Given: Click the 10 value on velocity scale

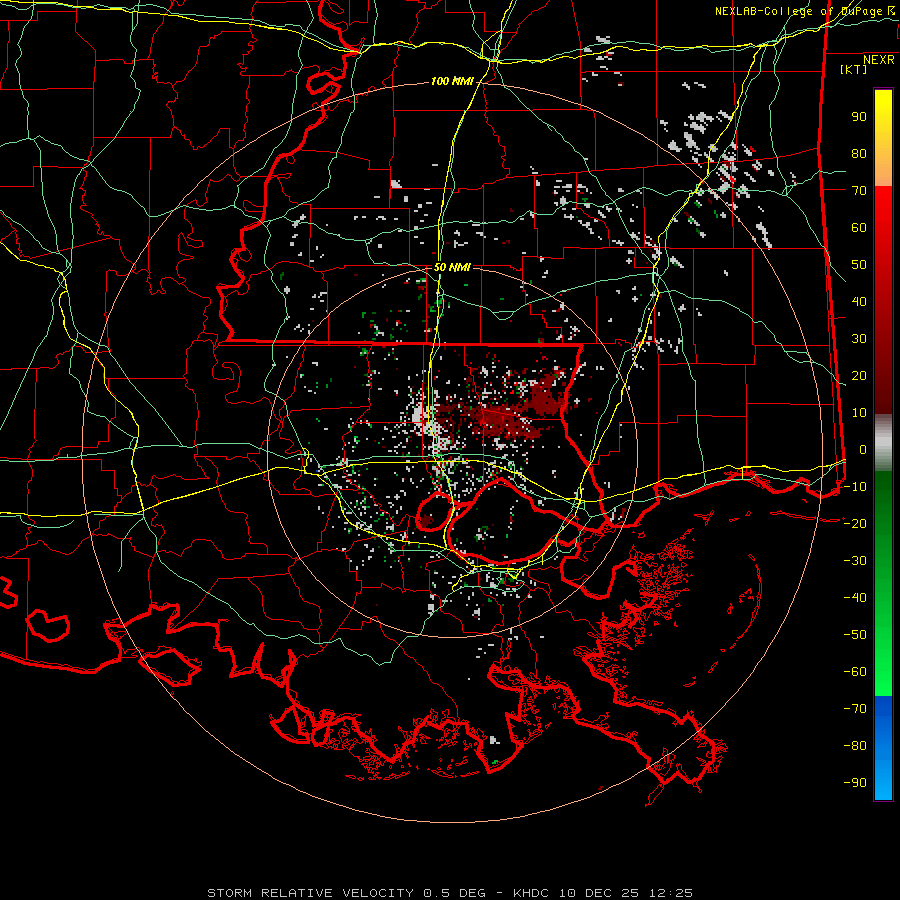Looking at the screenshot, I should click(x=859, y=413).
